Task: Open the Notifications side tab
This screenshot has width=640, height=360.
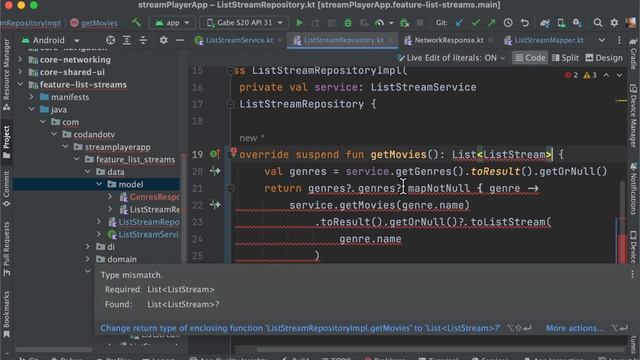Action: pos(633,189)
